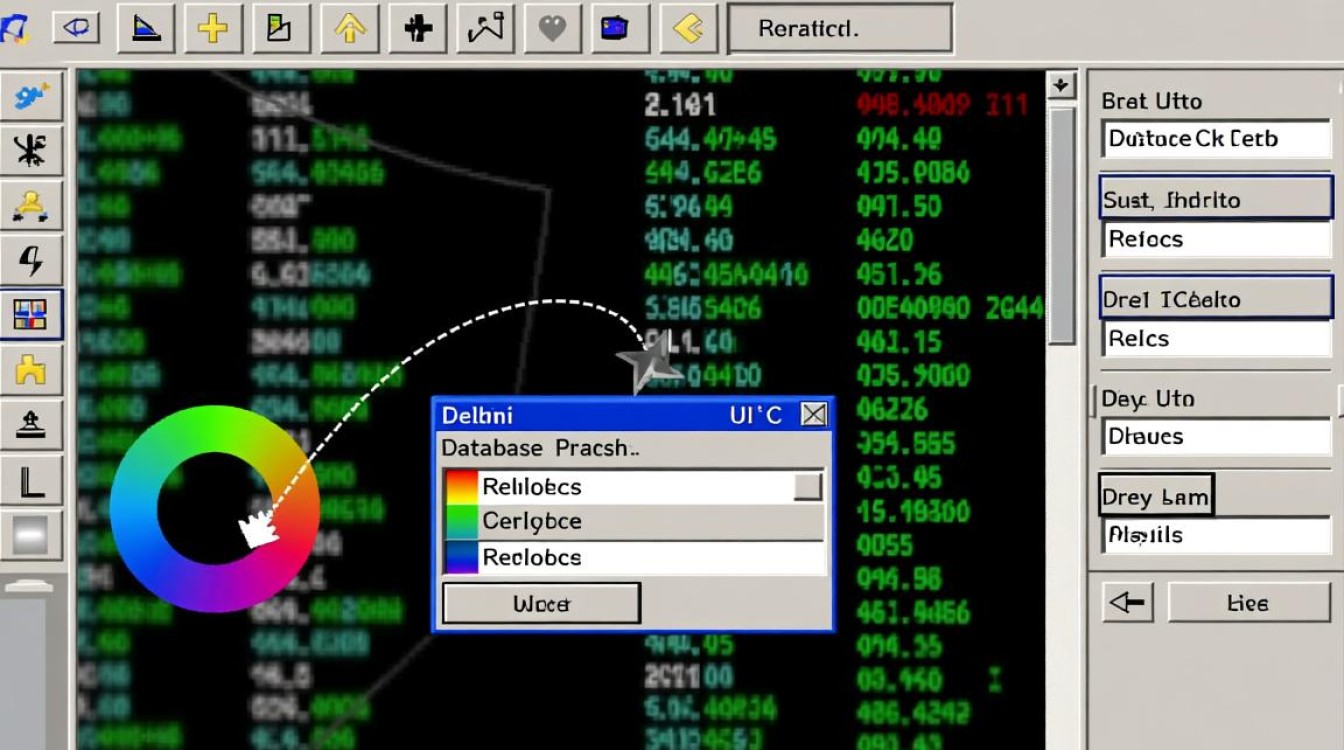The width and height of the screenshot is (1344, 750).
Task: Select the Reclobcs row with blue swatch
Action: coord(632,557)
